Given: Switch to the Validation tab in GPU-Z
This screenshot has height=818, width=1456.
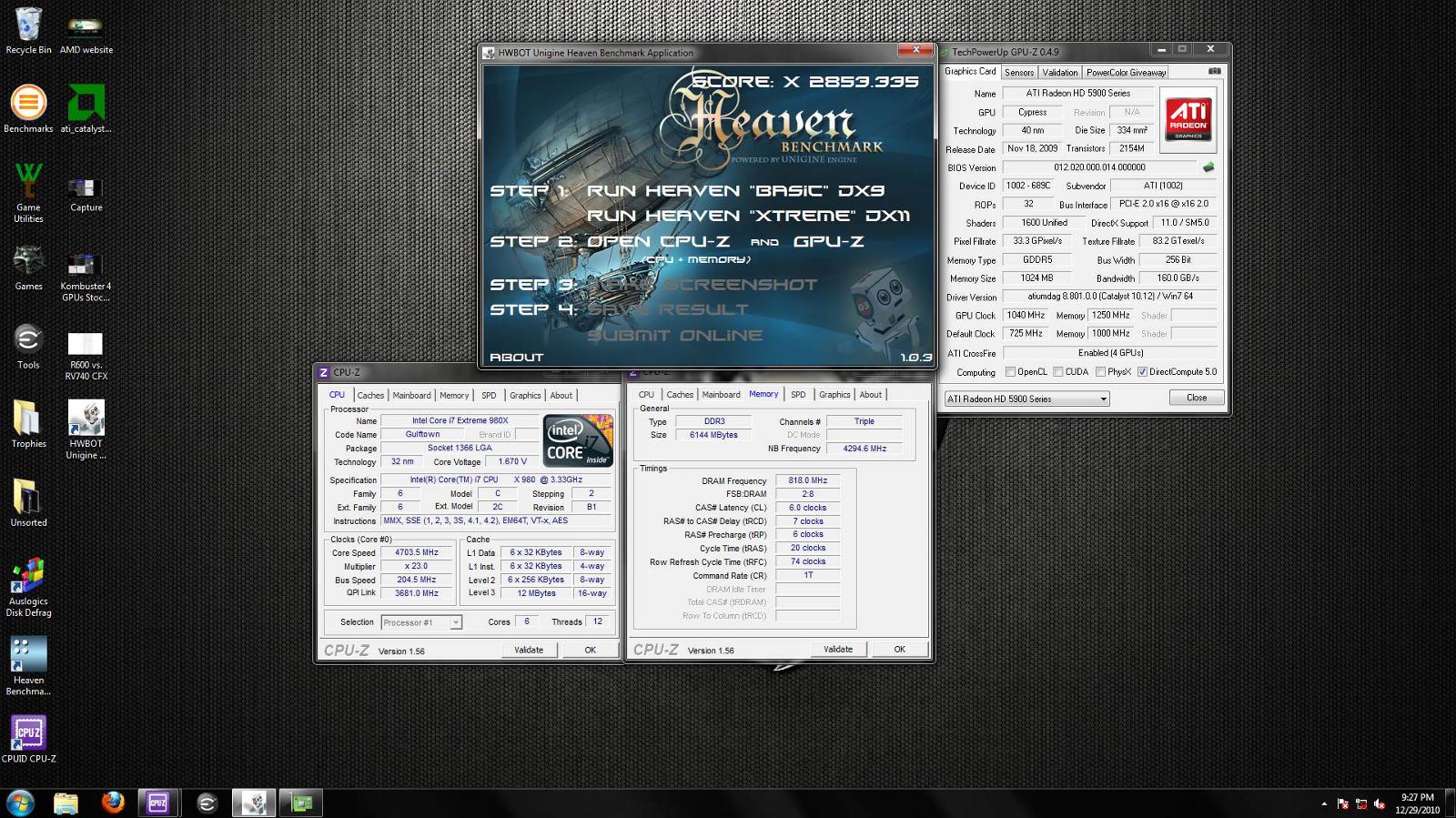Looking at the screenshot, I should [1060, 72].
